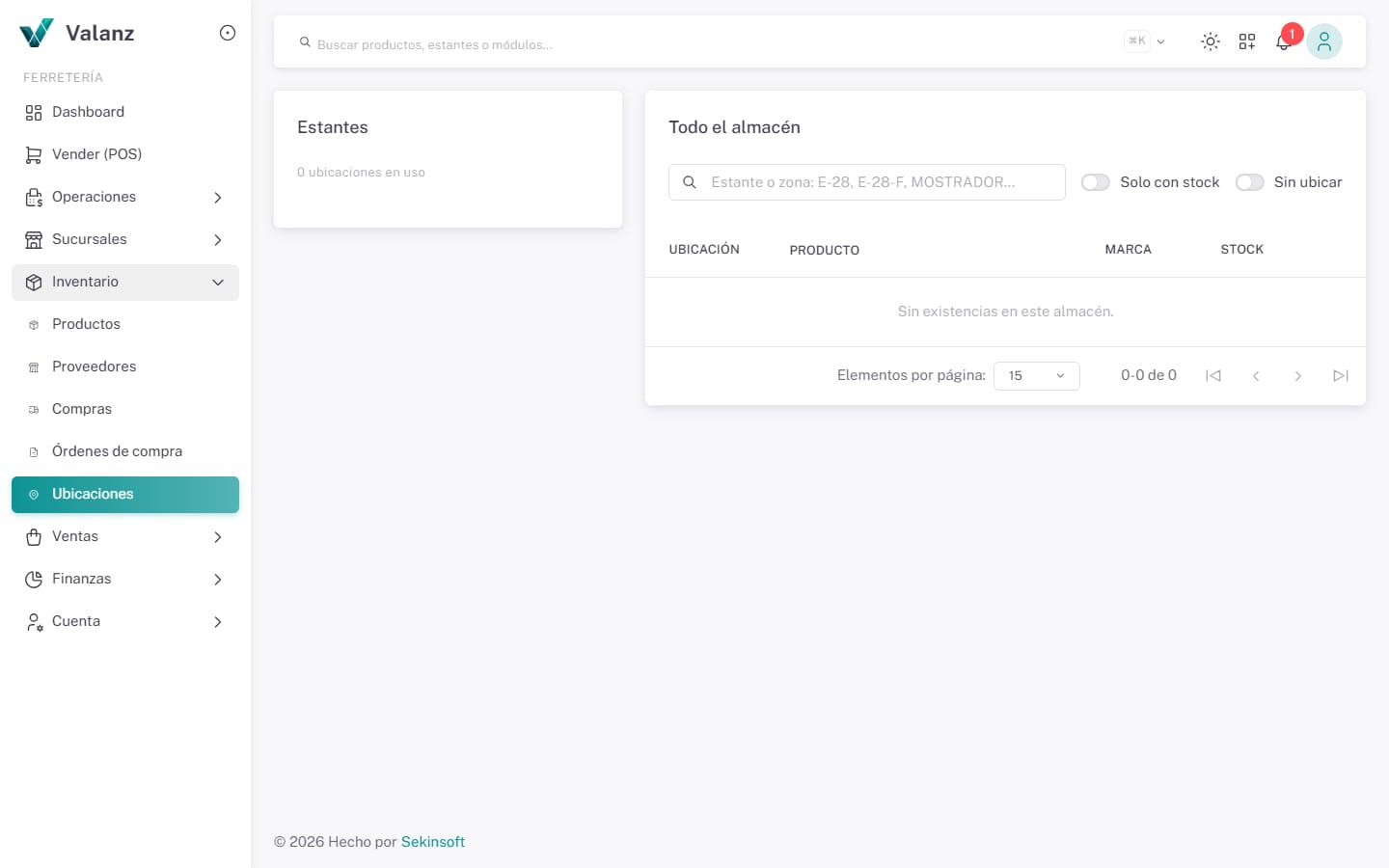
Task: Click the Finanzas pie chart icon
Action: click(x=34, y=580)
